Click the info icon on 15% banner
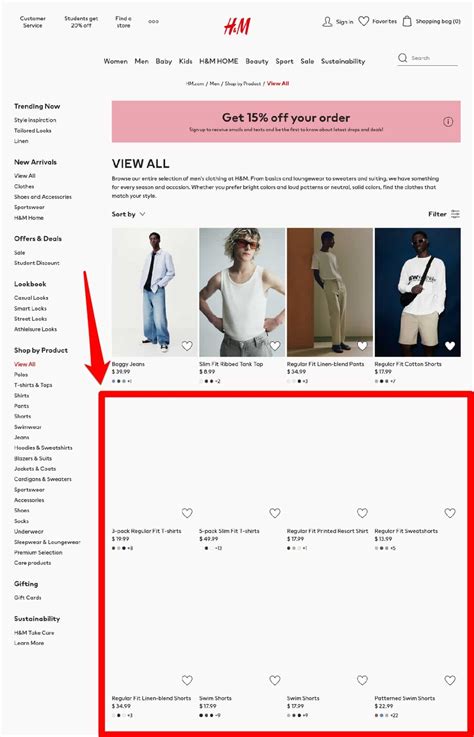The height and width of the screenshot is (737, 474). tap(448, 122)
